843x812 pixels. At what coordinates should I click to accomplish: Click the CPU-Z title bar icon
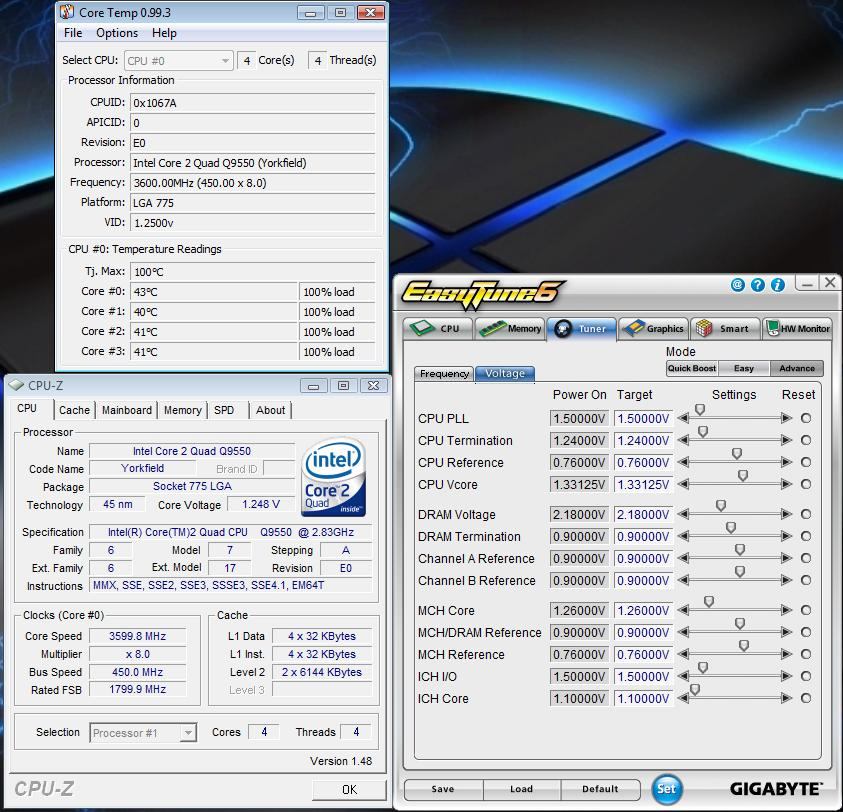(16, 385)
